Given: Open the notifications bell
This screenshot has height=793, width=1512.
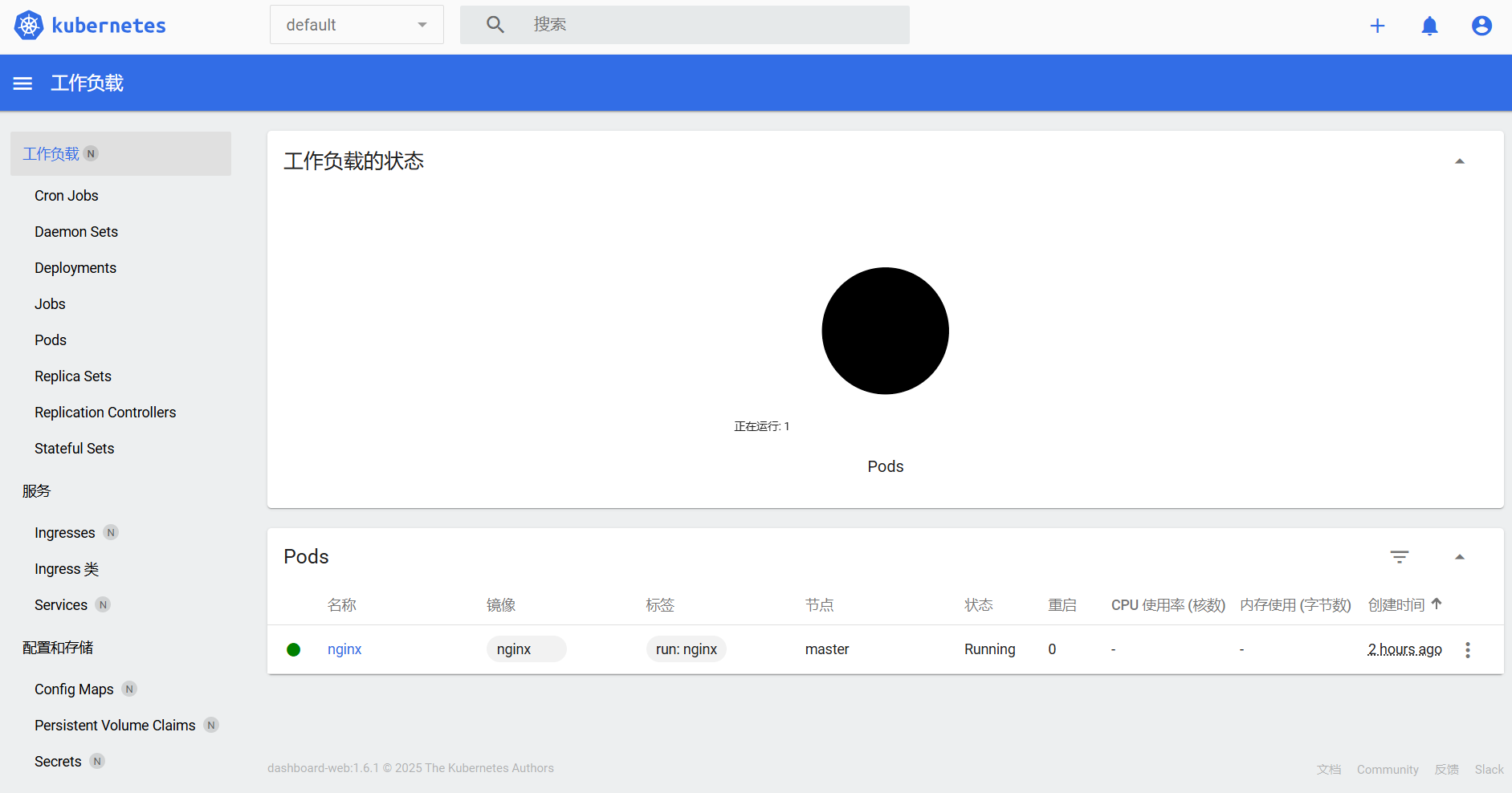Looking at the screenshot, I should tap(1429, 26).
